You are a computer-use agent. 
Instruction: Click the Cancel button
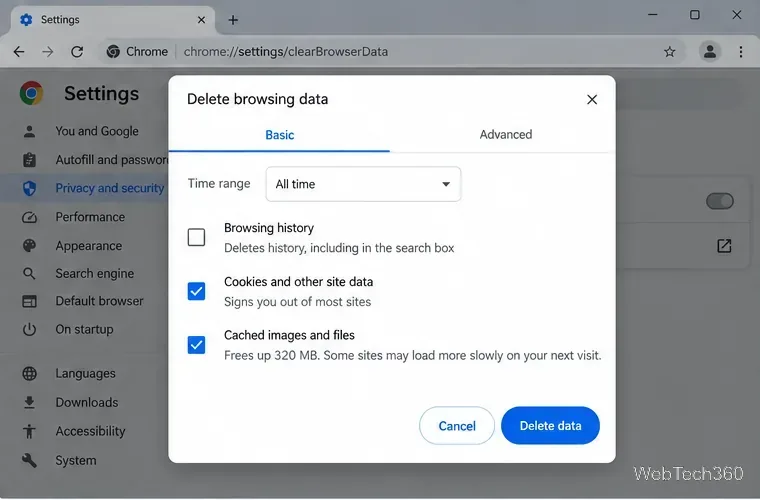tap(457, 426)
